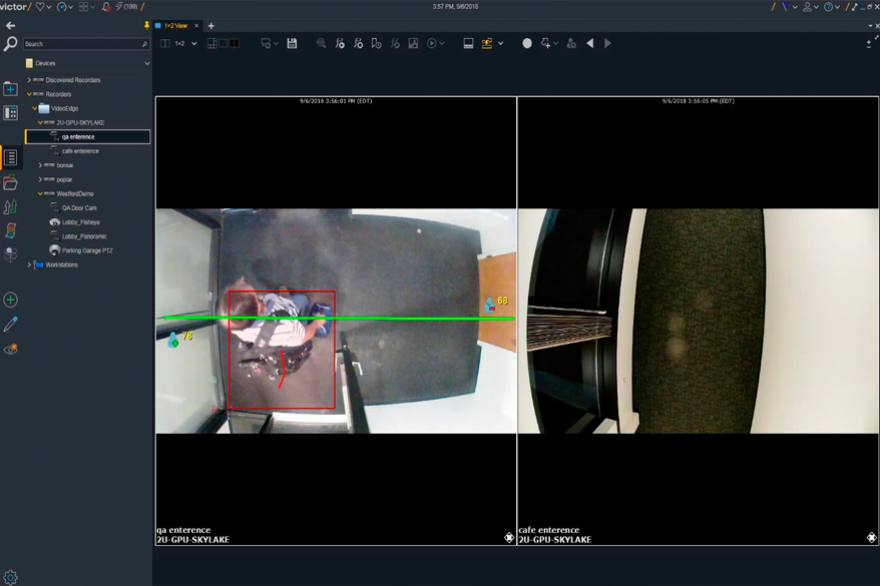Open the grid view menu in the top bar
This screenshot has width=880, height=586.
tap(83, 8)
